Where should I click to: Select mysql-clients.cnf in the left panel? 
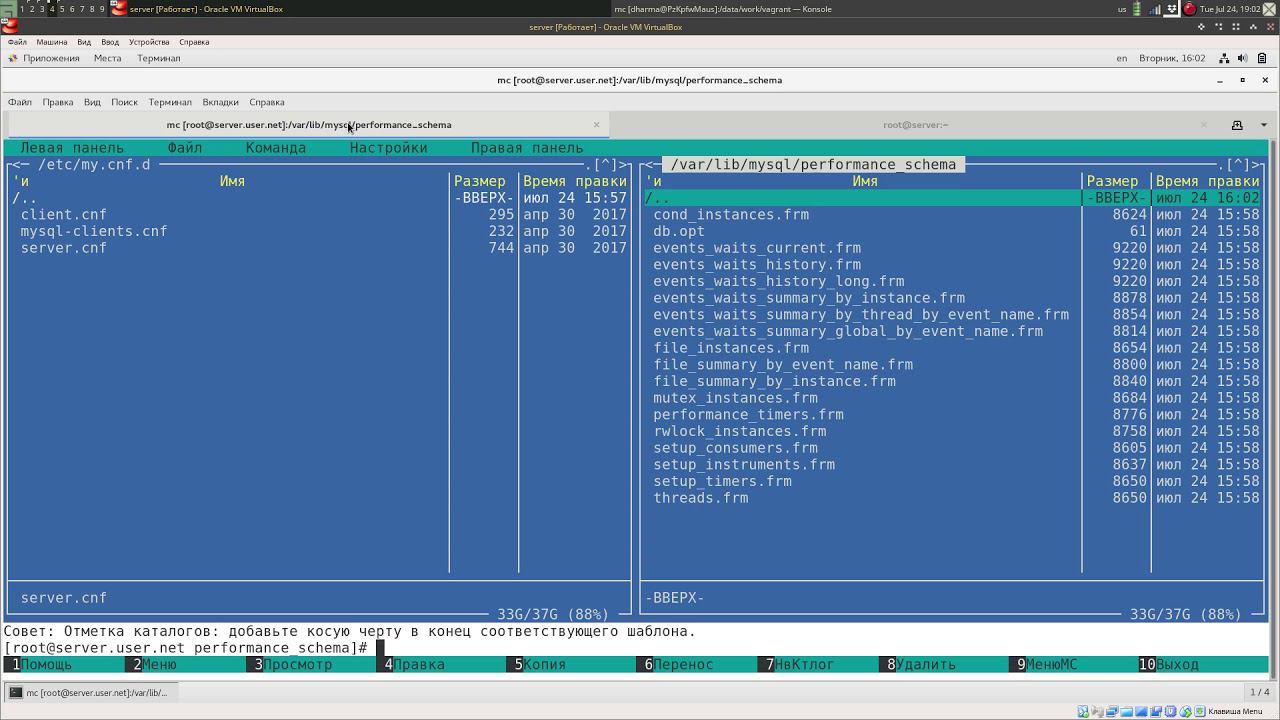click(x=94, y=231)
